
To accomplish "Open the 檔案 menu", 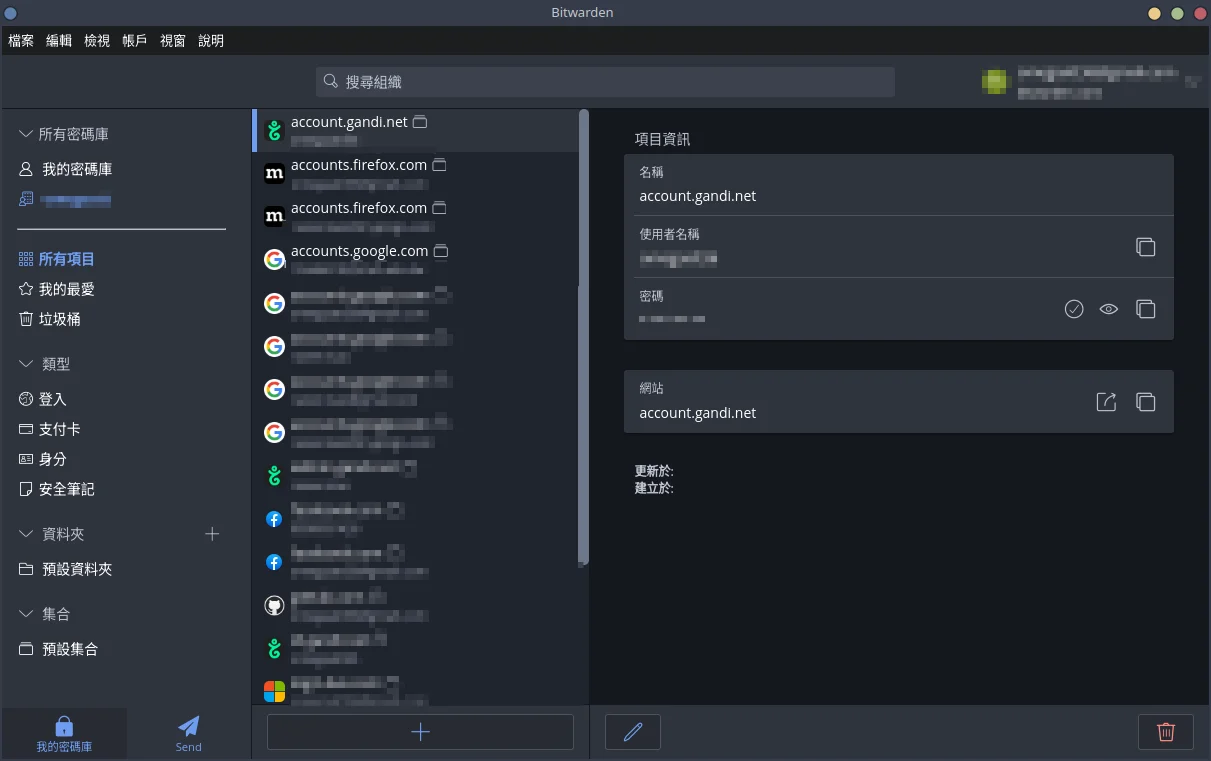I will [21, 41].
